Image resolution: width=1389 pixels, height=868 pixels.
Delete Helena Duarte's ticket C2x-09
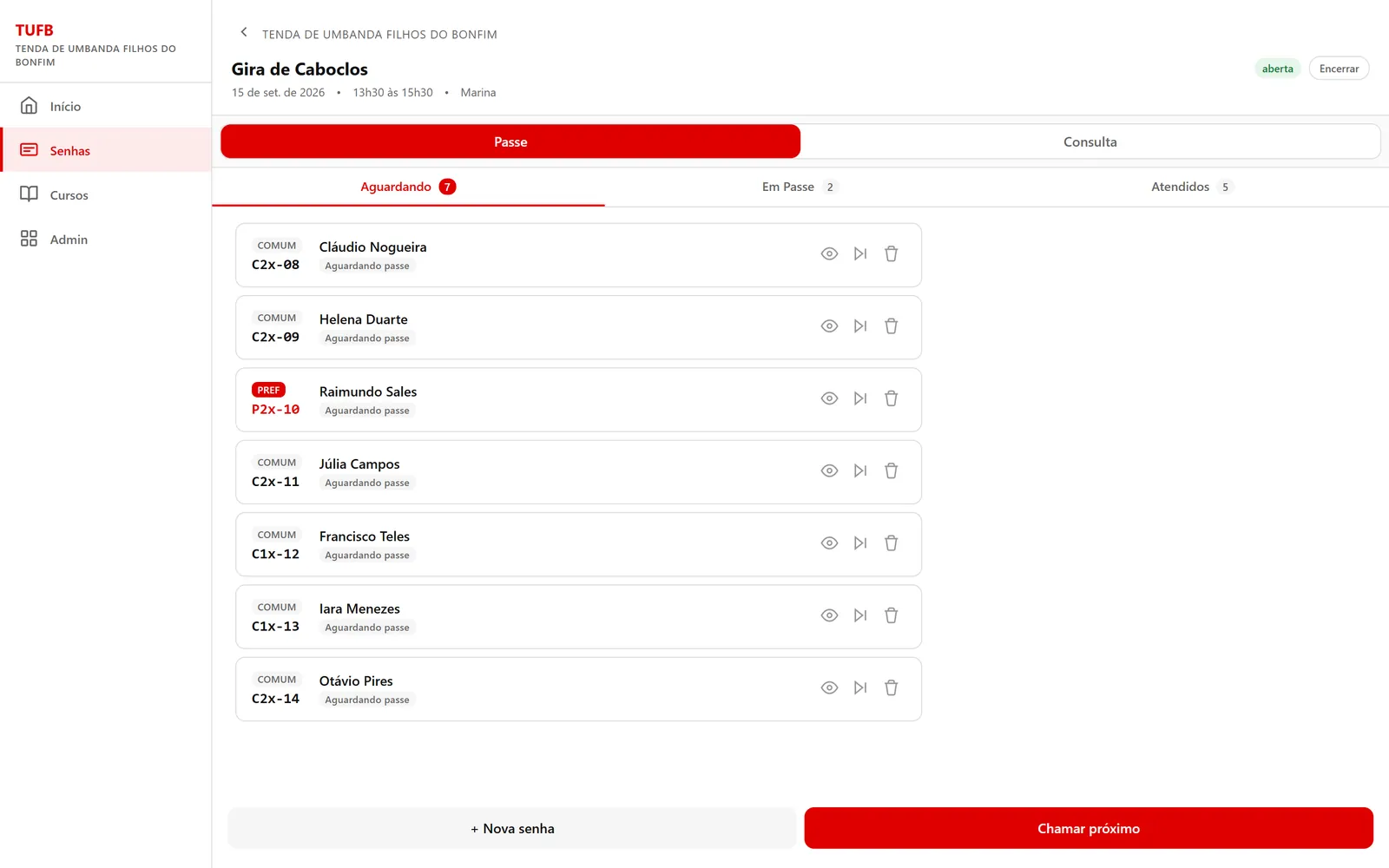(891, 326)
